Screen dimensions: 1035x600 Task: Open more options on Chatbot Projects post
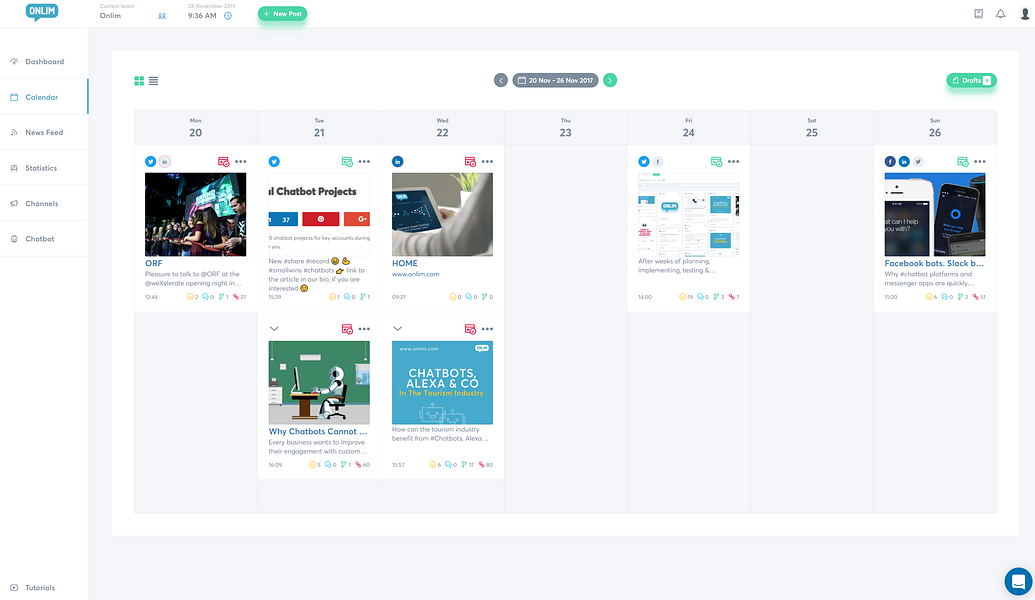point(364,162)
